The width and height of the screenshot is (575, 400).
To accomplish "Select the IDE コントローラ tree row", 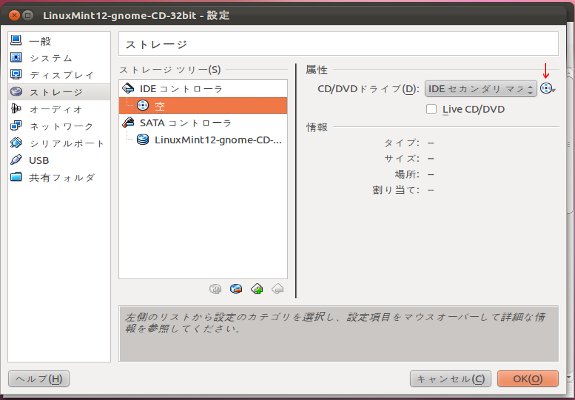I will click(203, 88).
